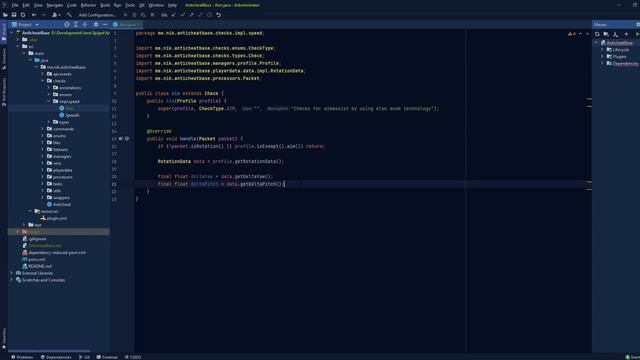Collapse the src folder
This screenshot has width=640, height=360.
(x=18, y=47)
